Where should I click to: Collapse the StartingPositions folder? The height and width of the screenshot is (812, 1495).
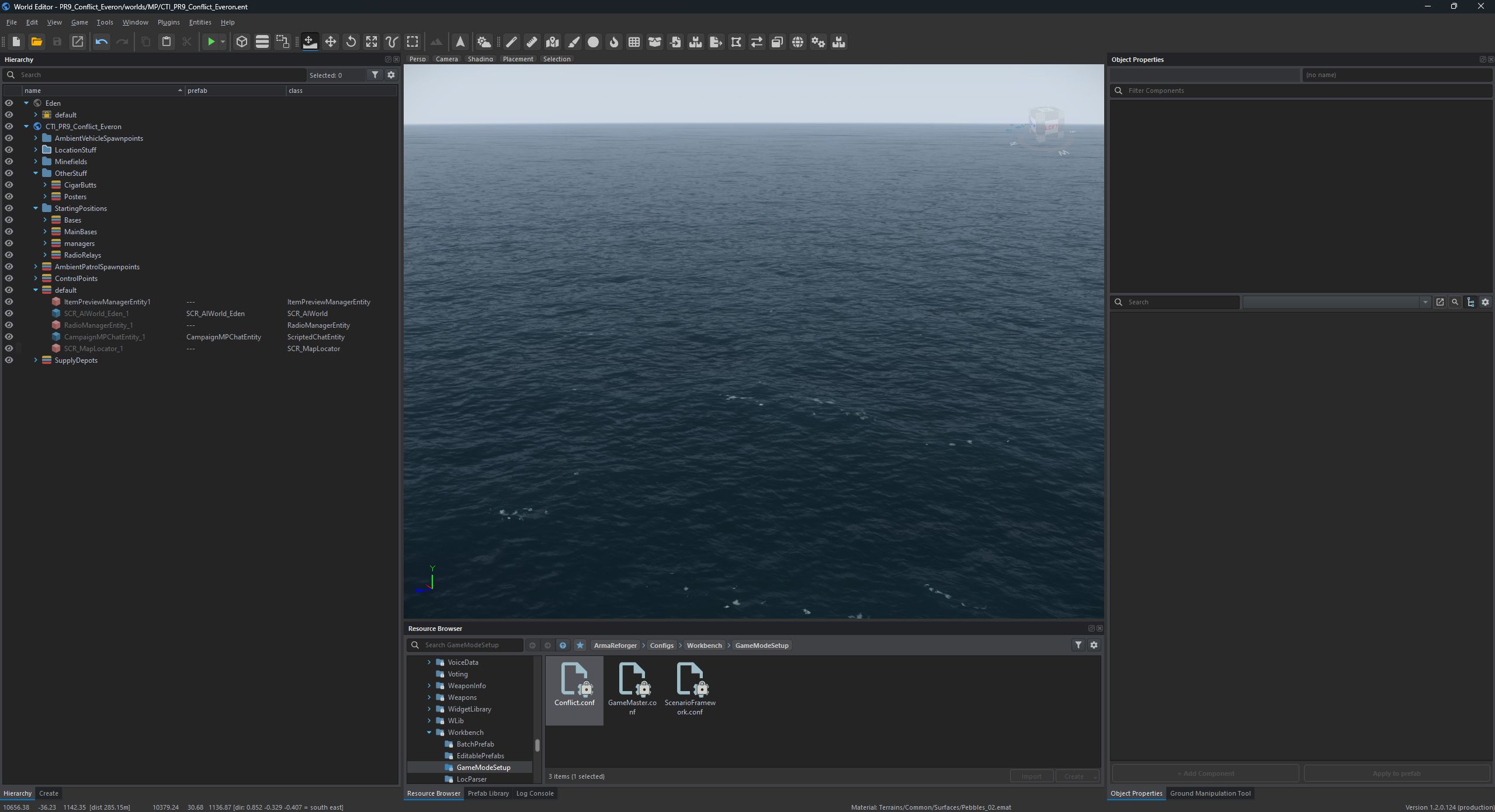point(36,209)
